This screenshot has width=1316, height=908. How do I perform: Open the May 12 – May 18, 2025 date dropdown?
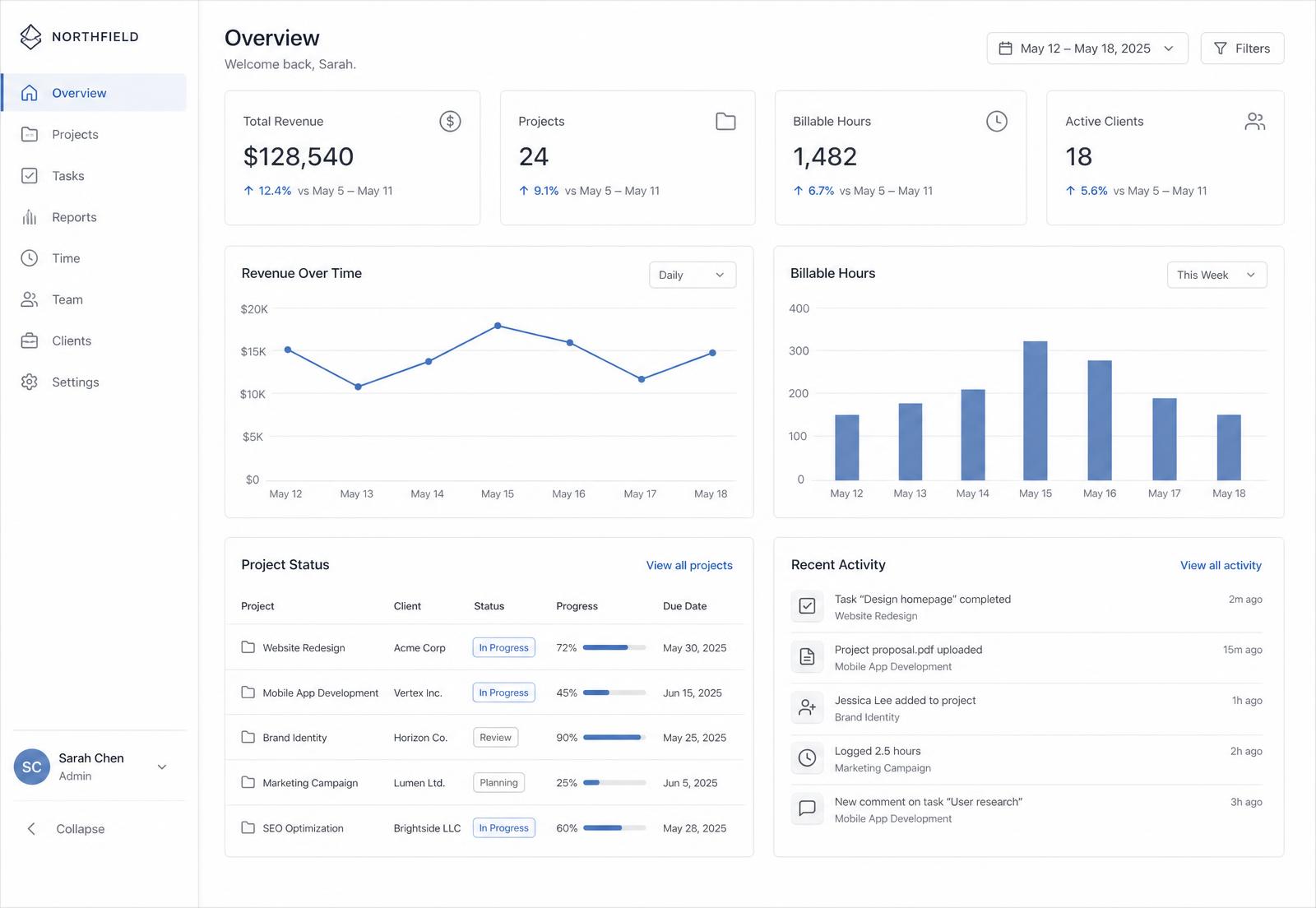click(x=1087, y=49)
